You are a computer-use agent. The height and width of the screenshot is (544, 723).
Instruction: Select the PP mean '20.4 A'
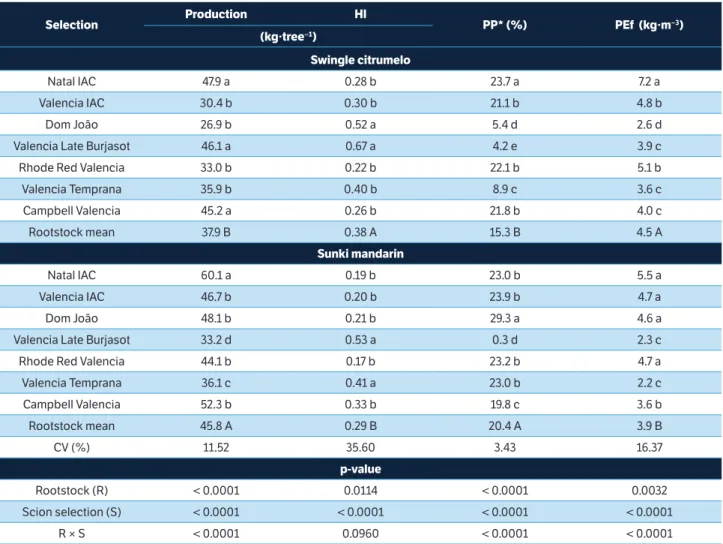tap(504, 426)
